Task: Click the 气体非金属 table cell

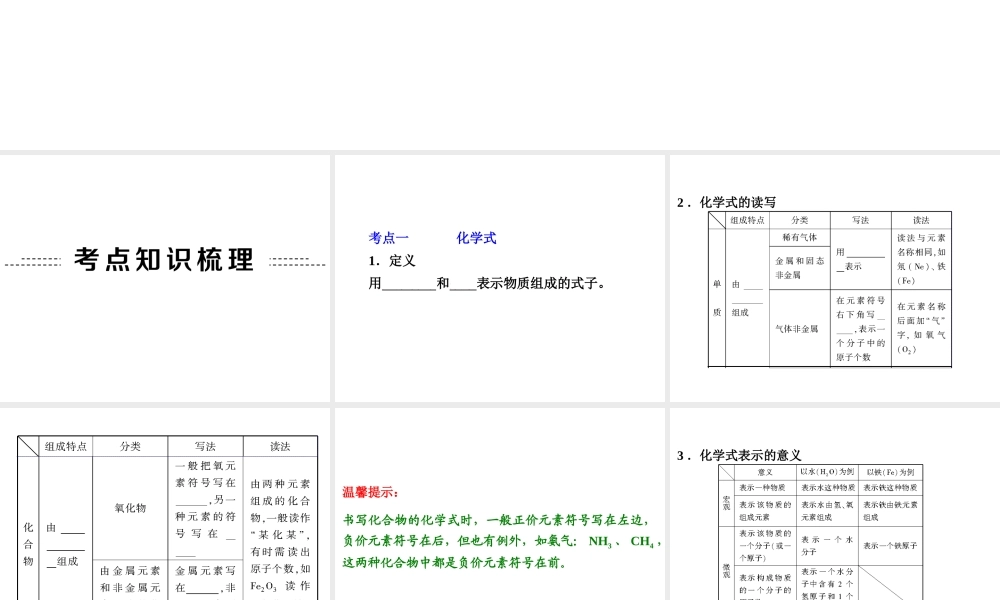Action: click(800, 328)
